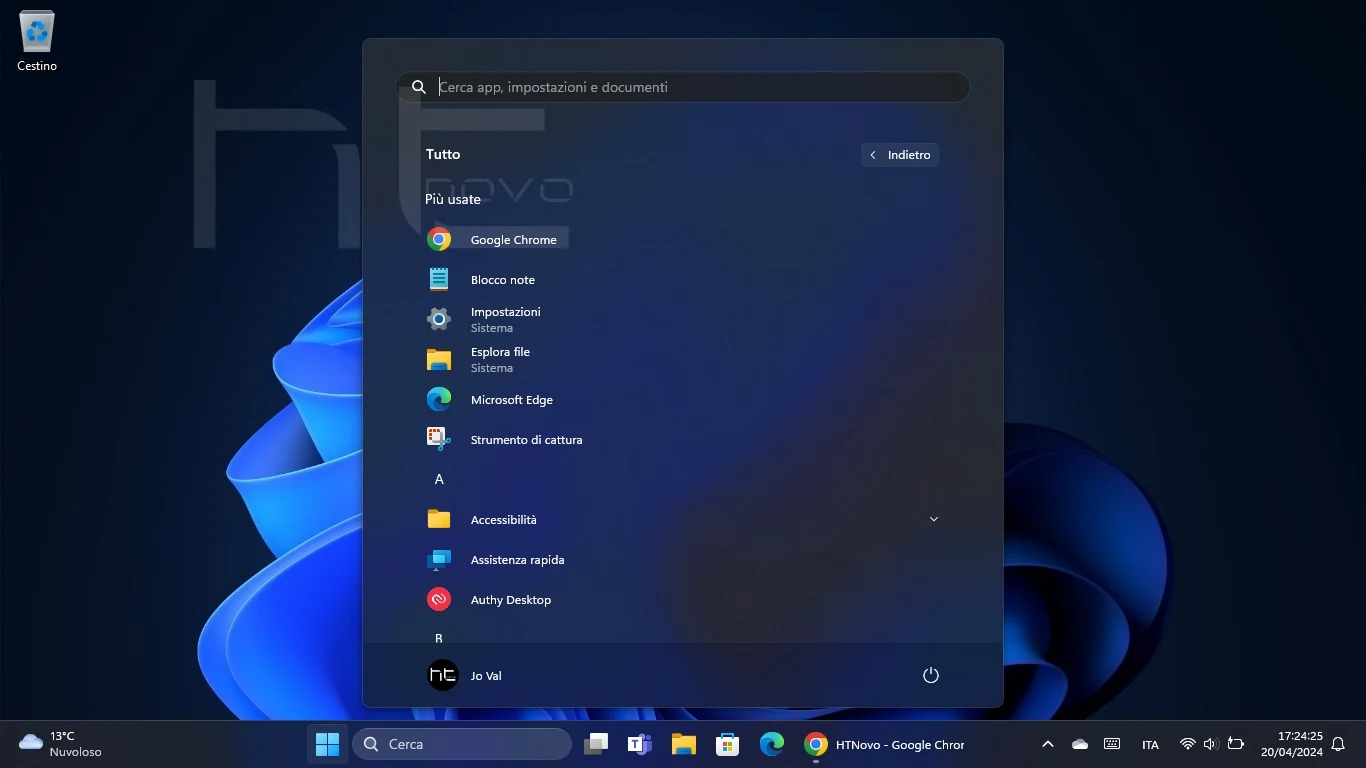Click the ITA language indicator
The width and height of the screenshot is (1366, 768).
(x=1150, y=744)
